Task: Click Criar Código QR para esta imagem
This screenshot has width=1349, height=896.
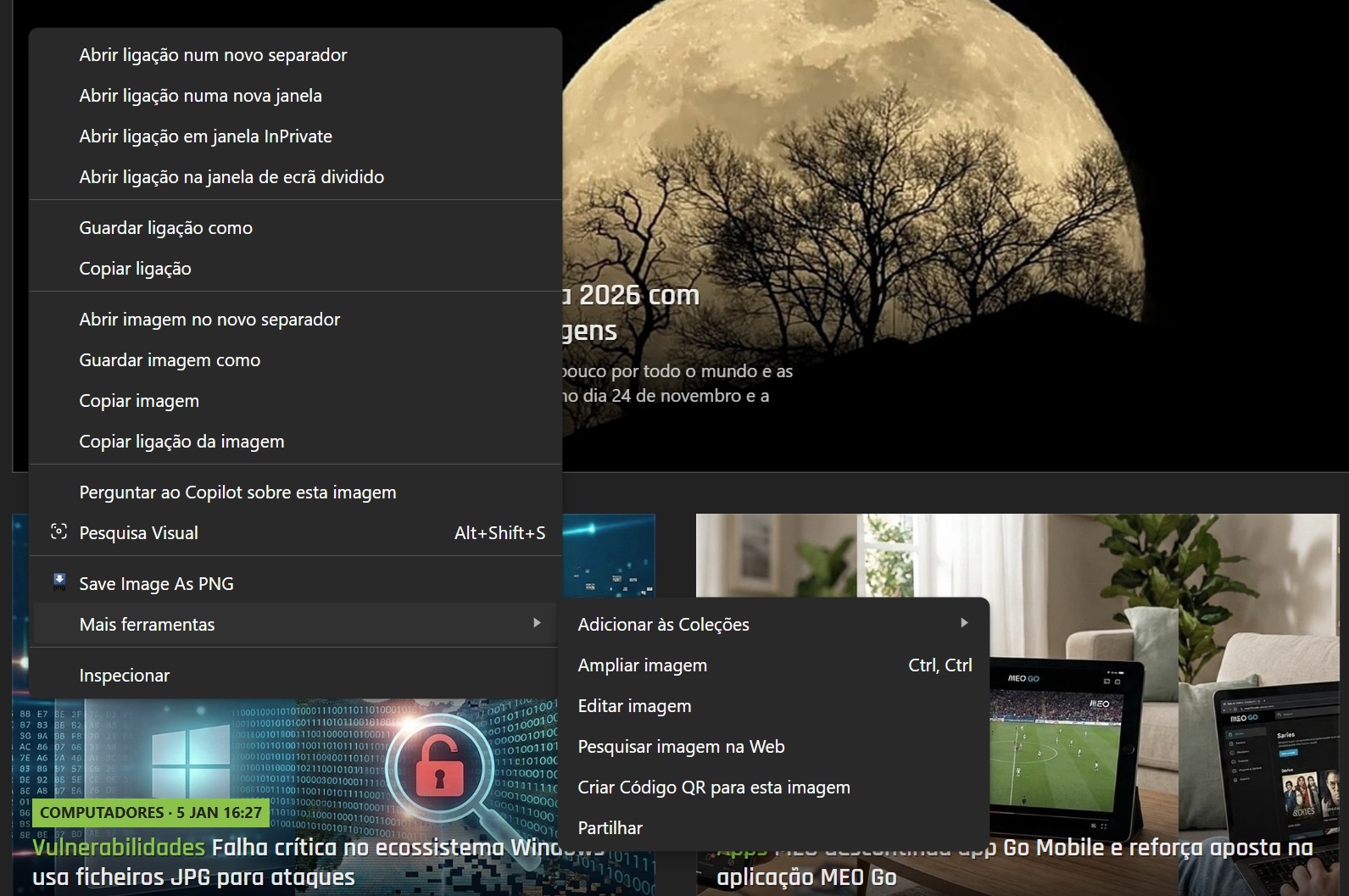Action: coord(713,787)
